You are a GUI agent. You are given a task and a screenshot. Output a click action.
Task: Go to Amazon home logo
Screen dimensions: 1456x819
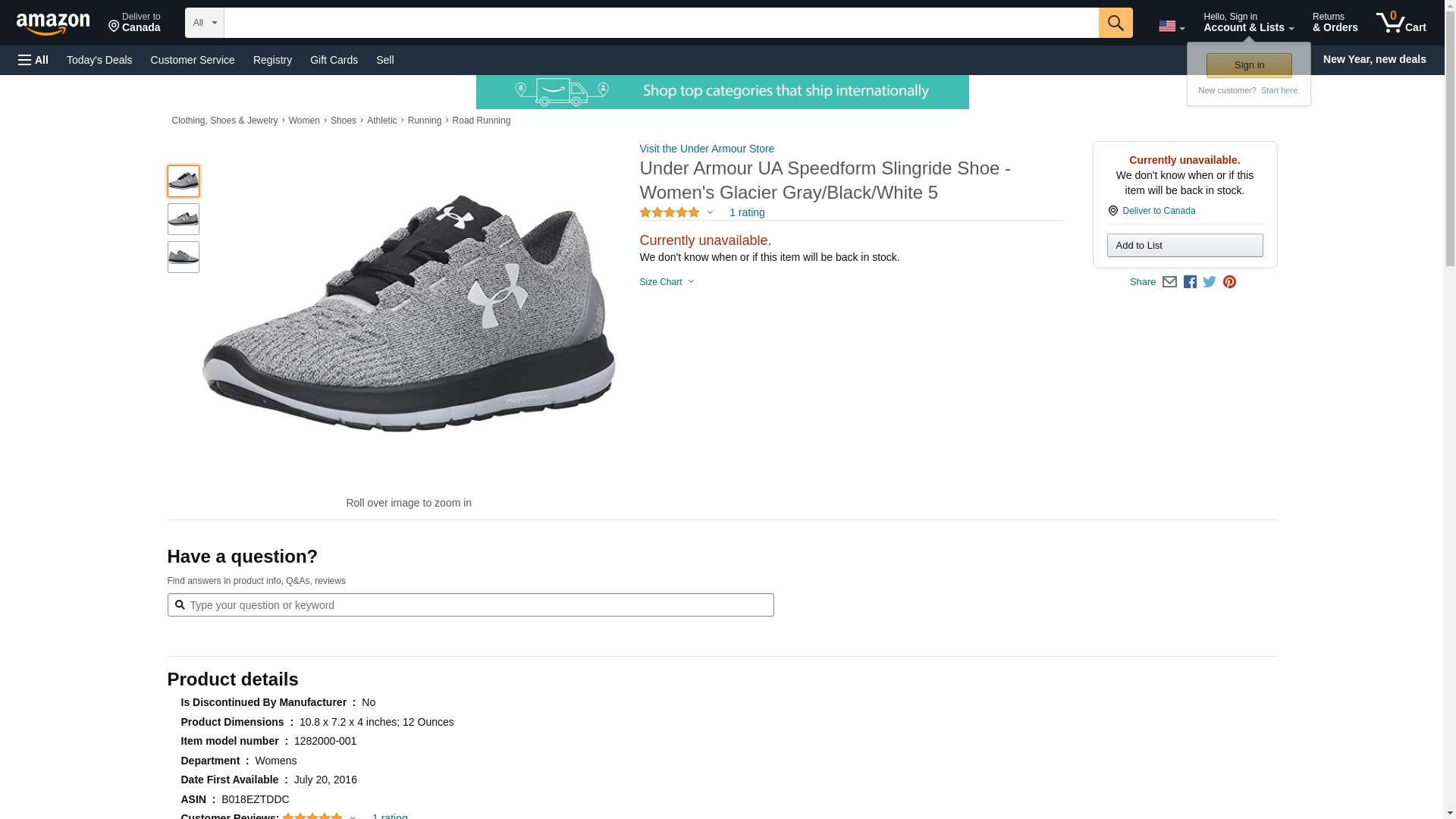click(53, 24)
